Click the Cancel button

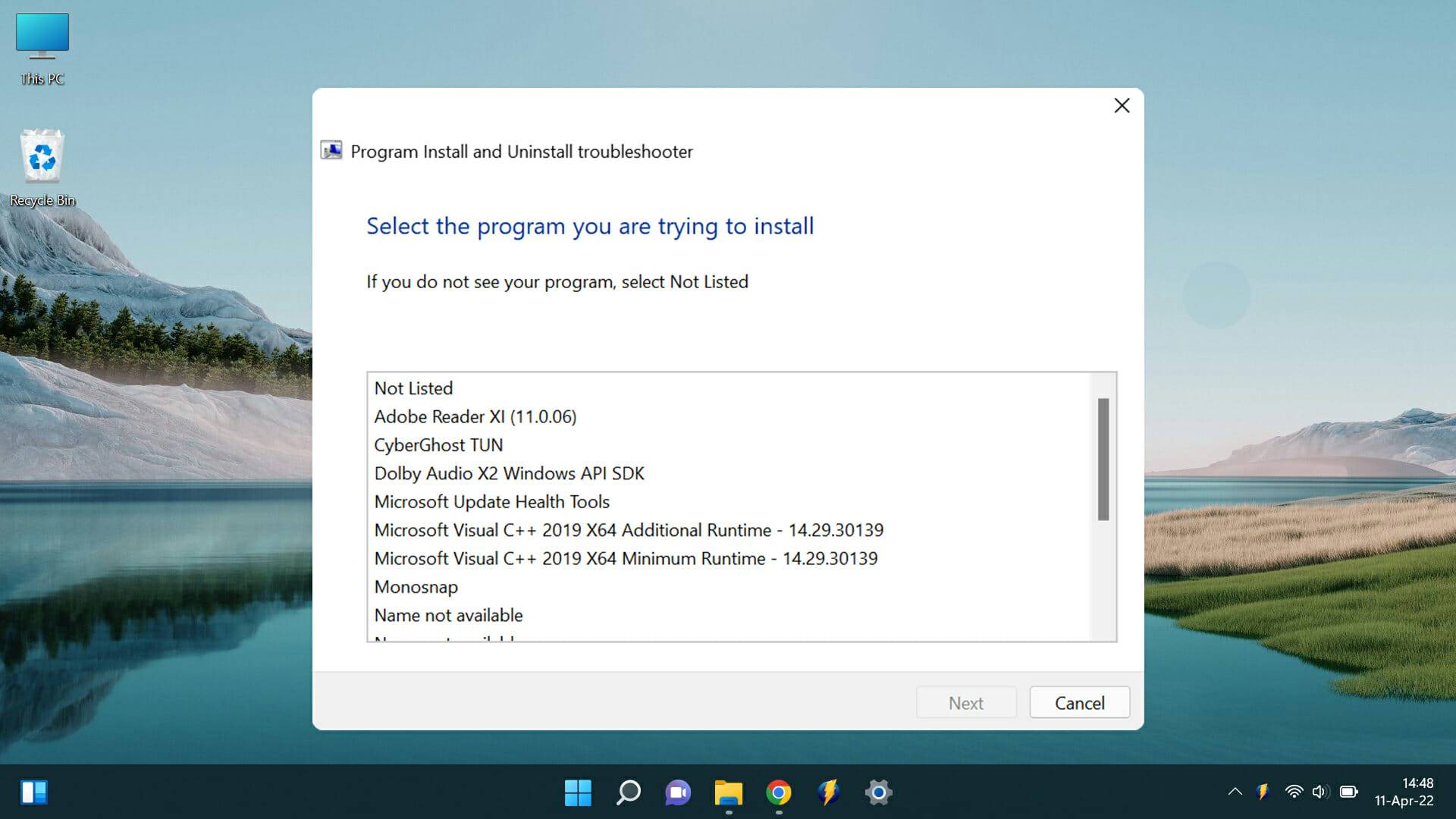click(x=1079, y=703)
